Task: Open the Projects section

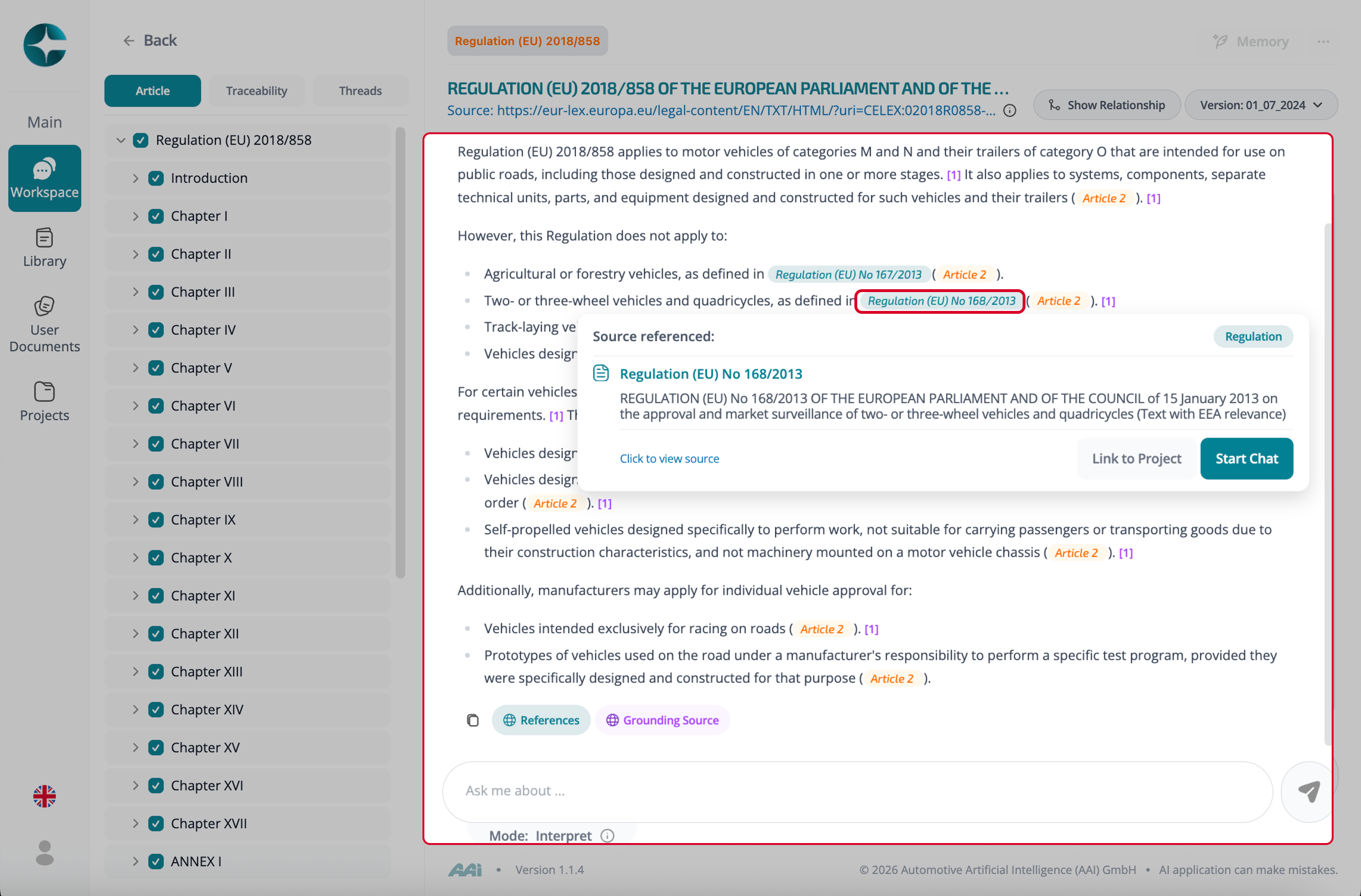Action: click(x=44, y=401)
